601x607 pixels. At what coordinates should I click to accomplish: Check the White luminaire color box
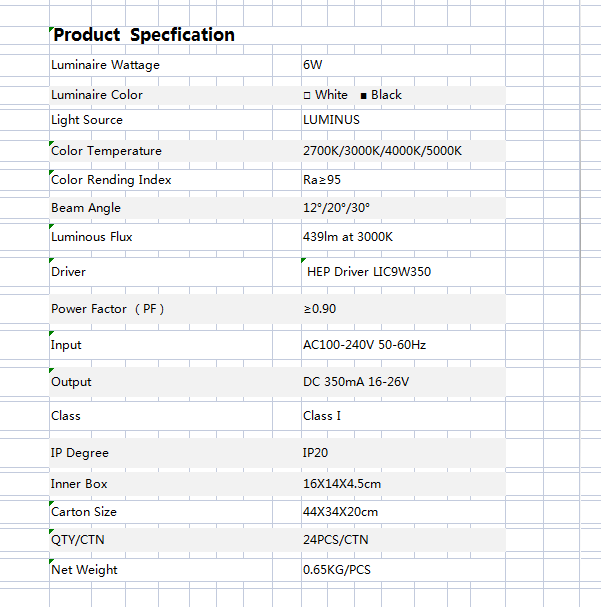[307, 95]
